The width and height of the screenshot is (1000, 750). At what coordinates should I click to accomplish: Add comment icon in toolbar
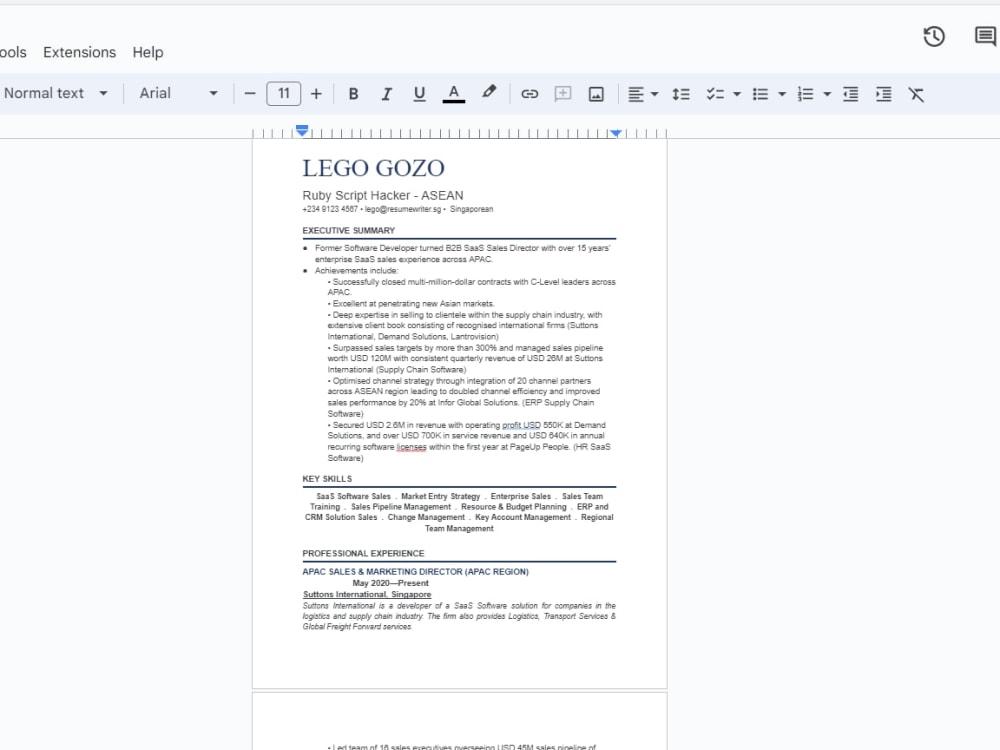tap(562, 94)
